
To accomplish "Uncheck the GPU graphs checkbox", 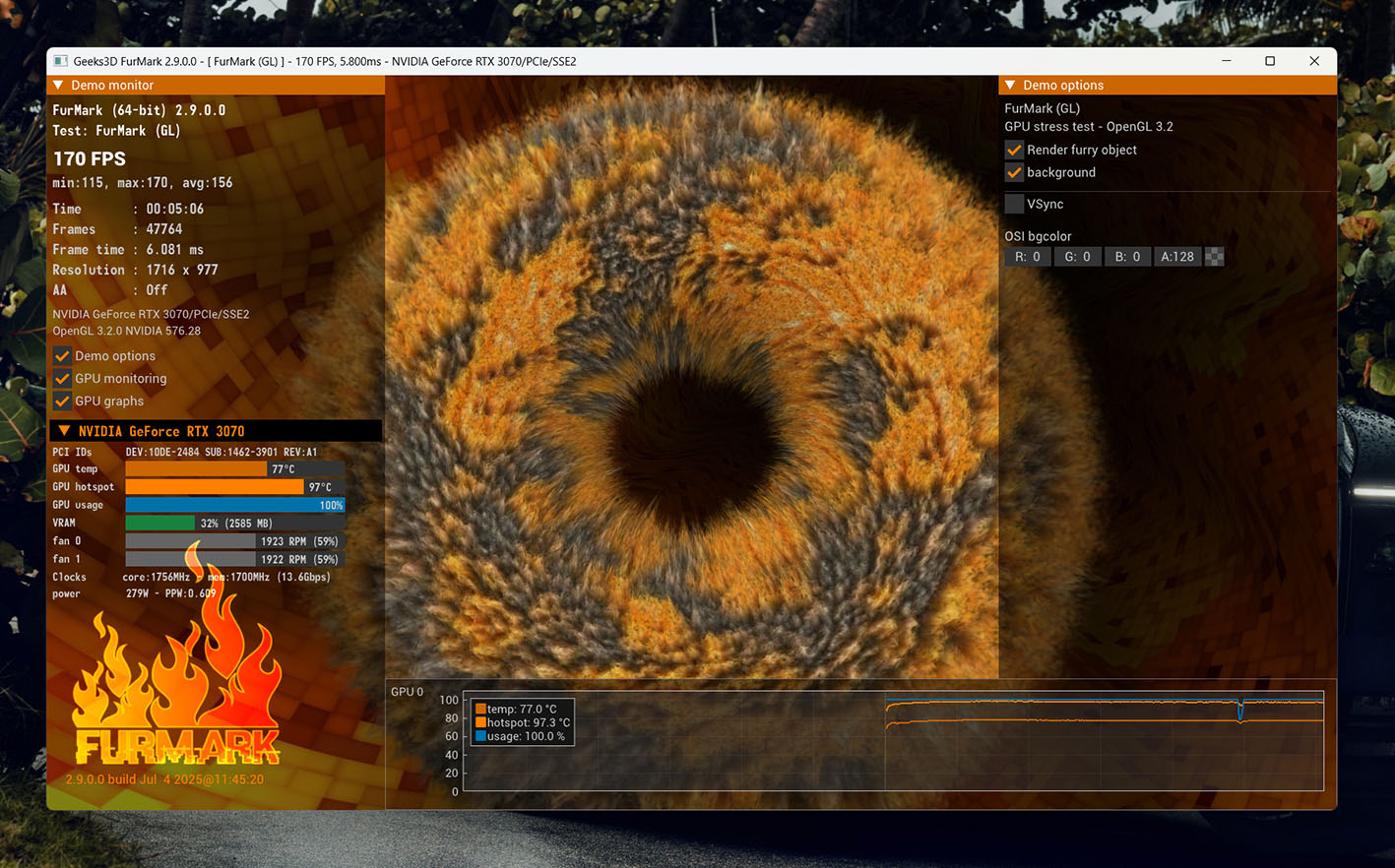I will 62,402.
